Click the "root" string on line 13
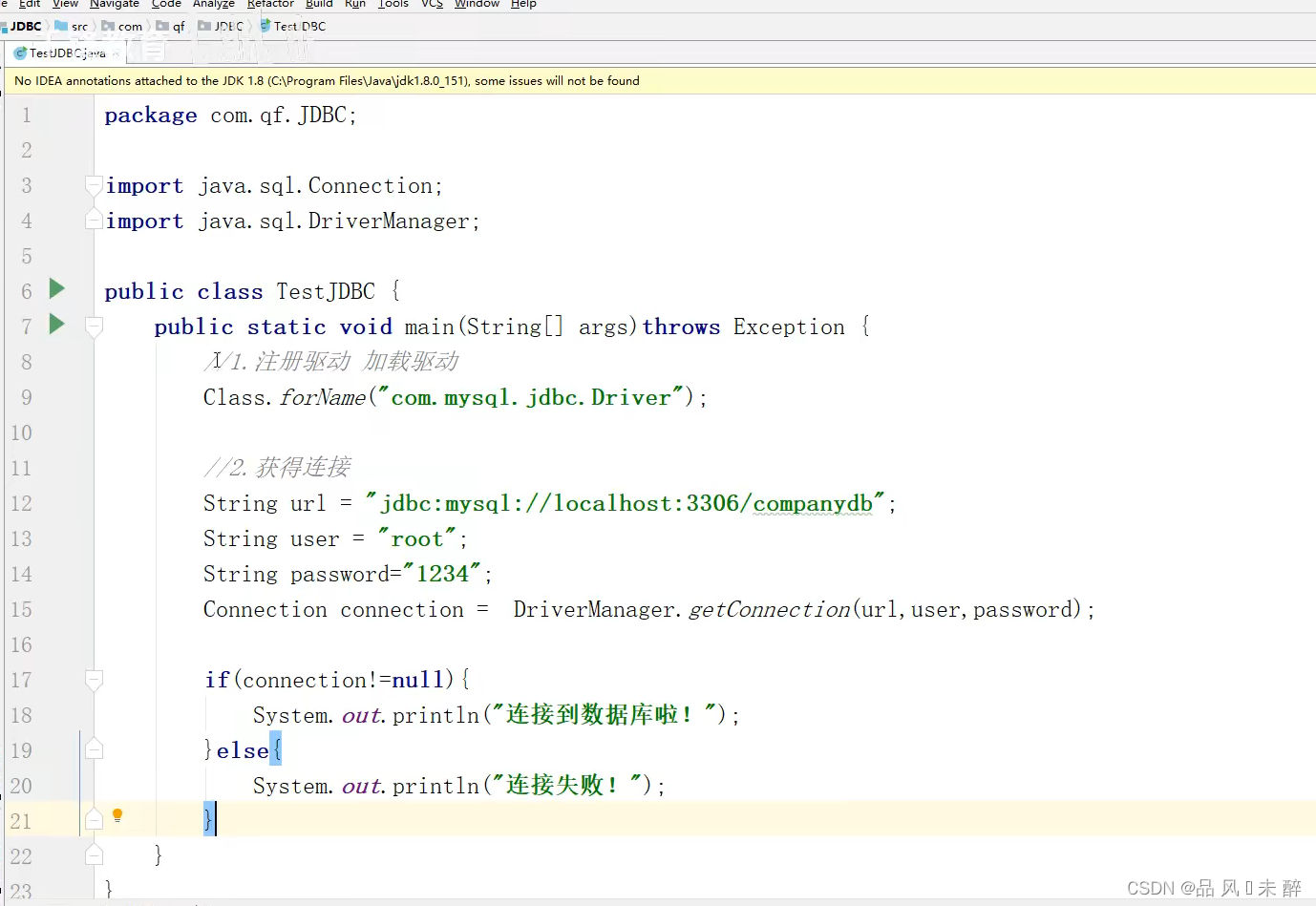The height and width of the screenshot is (906, 1316). click(416, 538)
